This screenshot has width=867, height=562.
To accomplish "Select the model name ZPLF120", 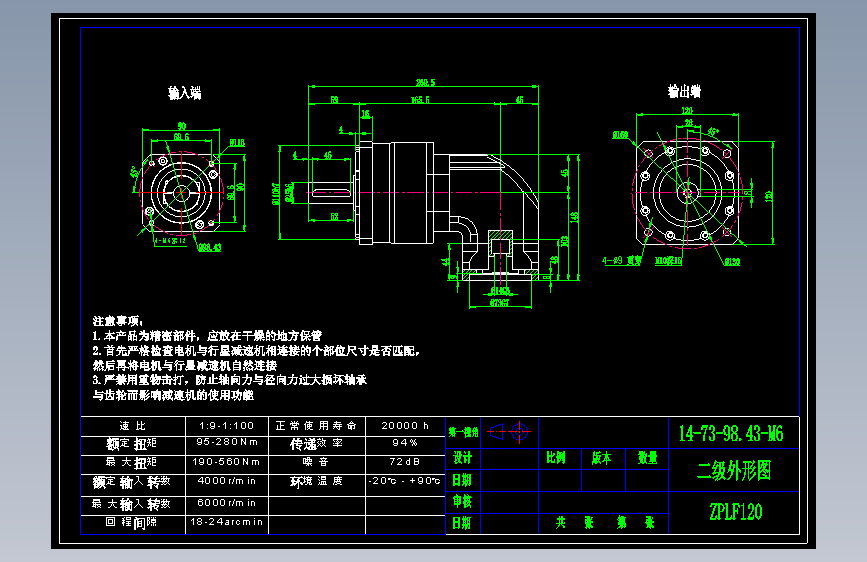I will [x=735, y=512].
